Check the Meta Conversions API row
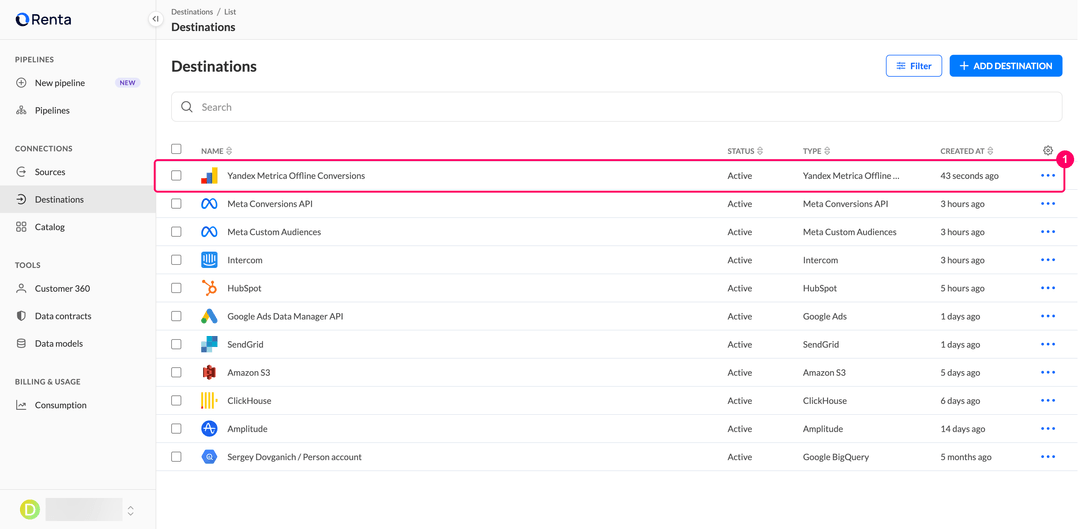The width and height of the screenshot is (1080, 529). click(176, 204)
